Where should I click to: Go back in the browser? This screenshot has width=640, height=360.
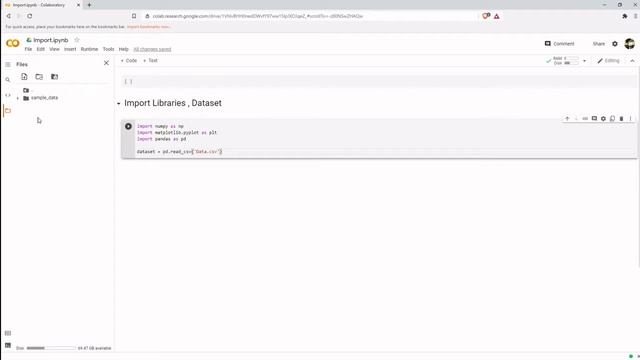tap(8, 16)
